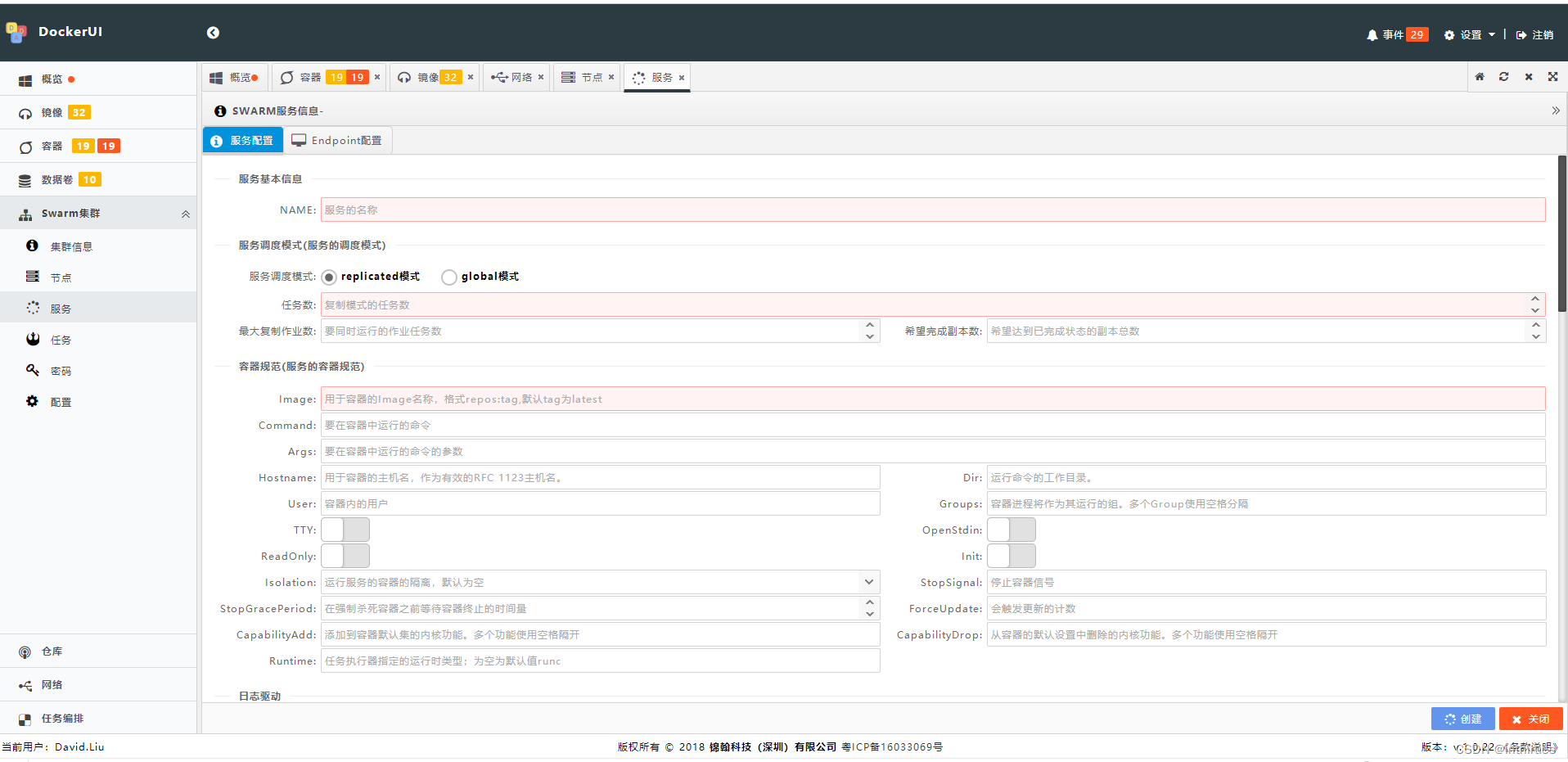Toggle the Init switch
This screenshot has height=762, width=1568.
(x=1012, y=557)
